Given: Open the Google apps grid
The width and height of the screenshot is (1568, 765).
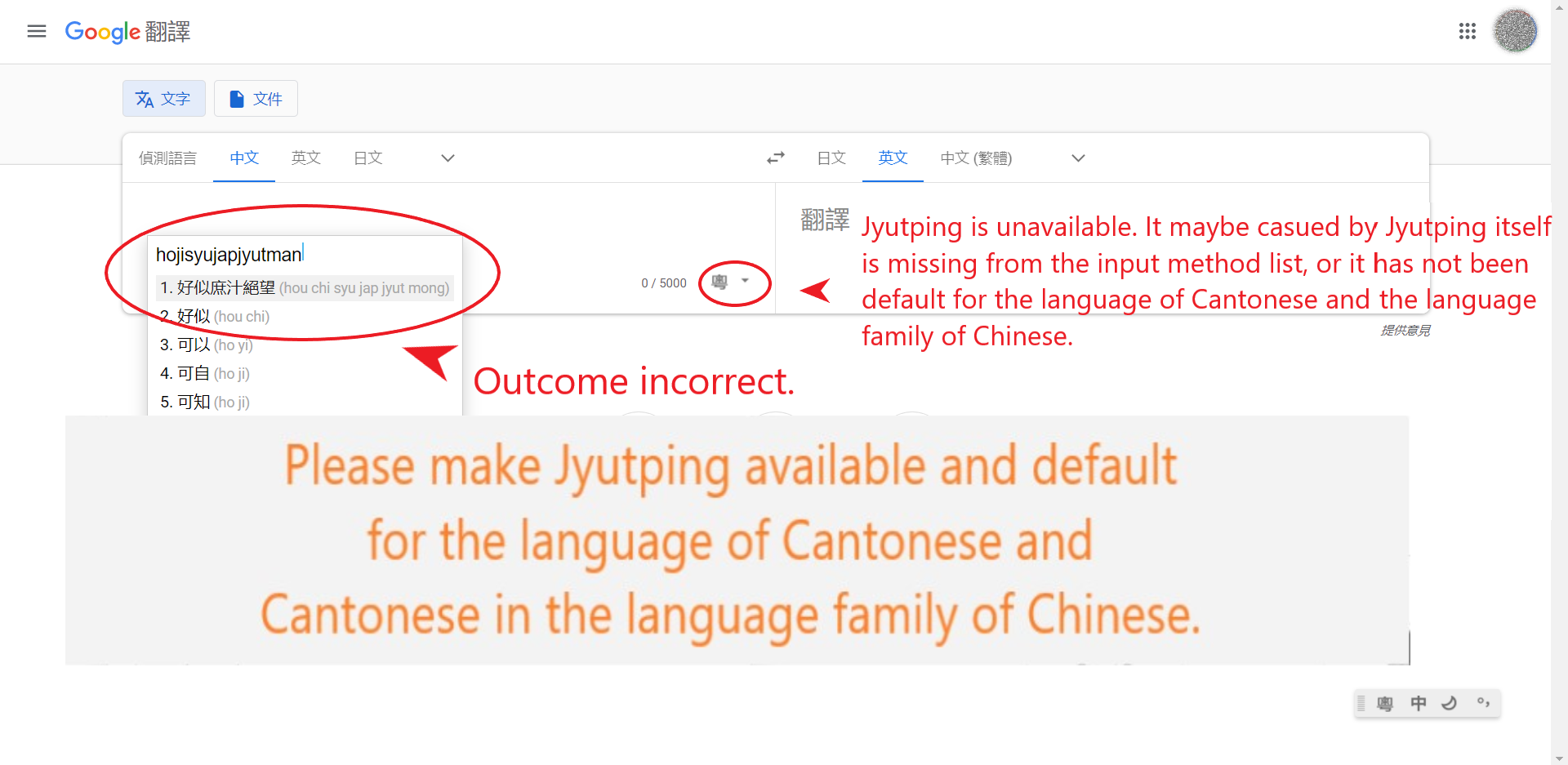Looking at the screenshot, I should (1468, 31).
